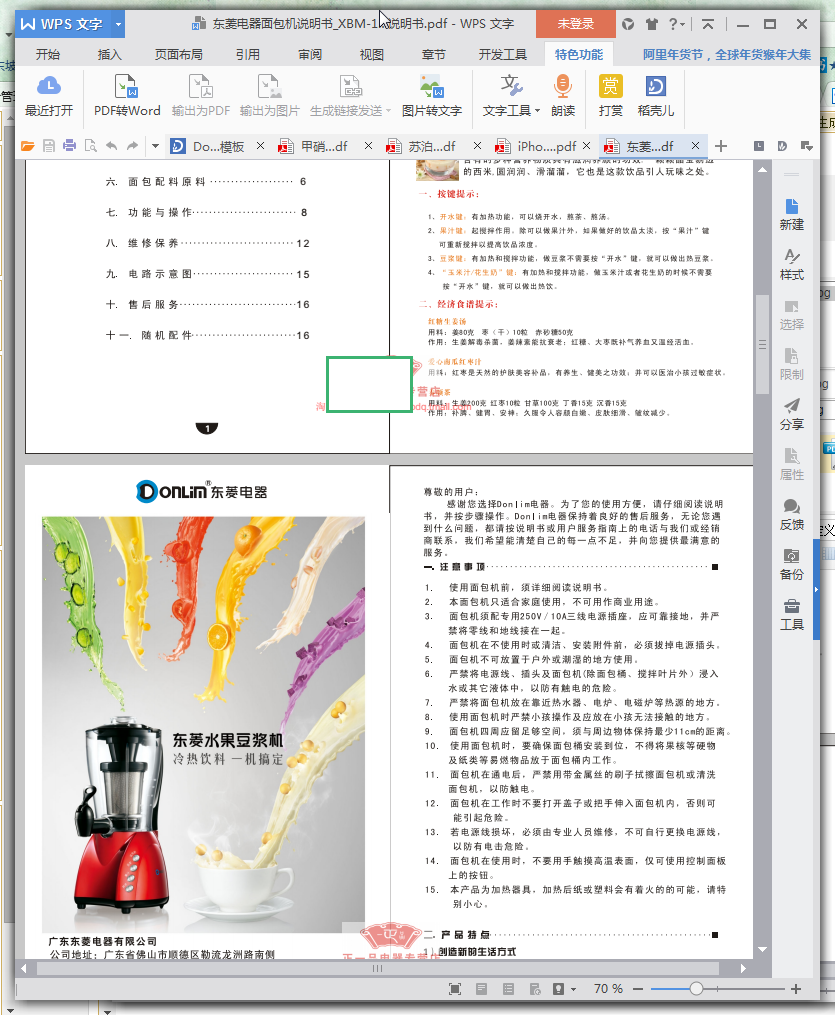Open the 页面布局 ribbon tab
Viewport: 835px width, 1015px height.
tap(178, 54)
